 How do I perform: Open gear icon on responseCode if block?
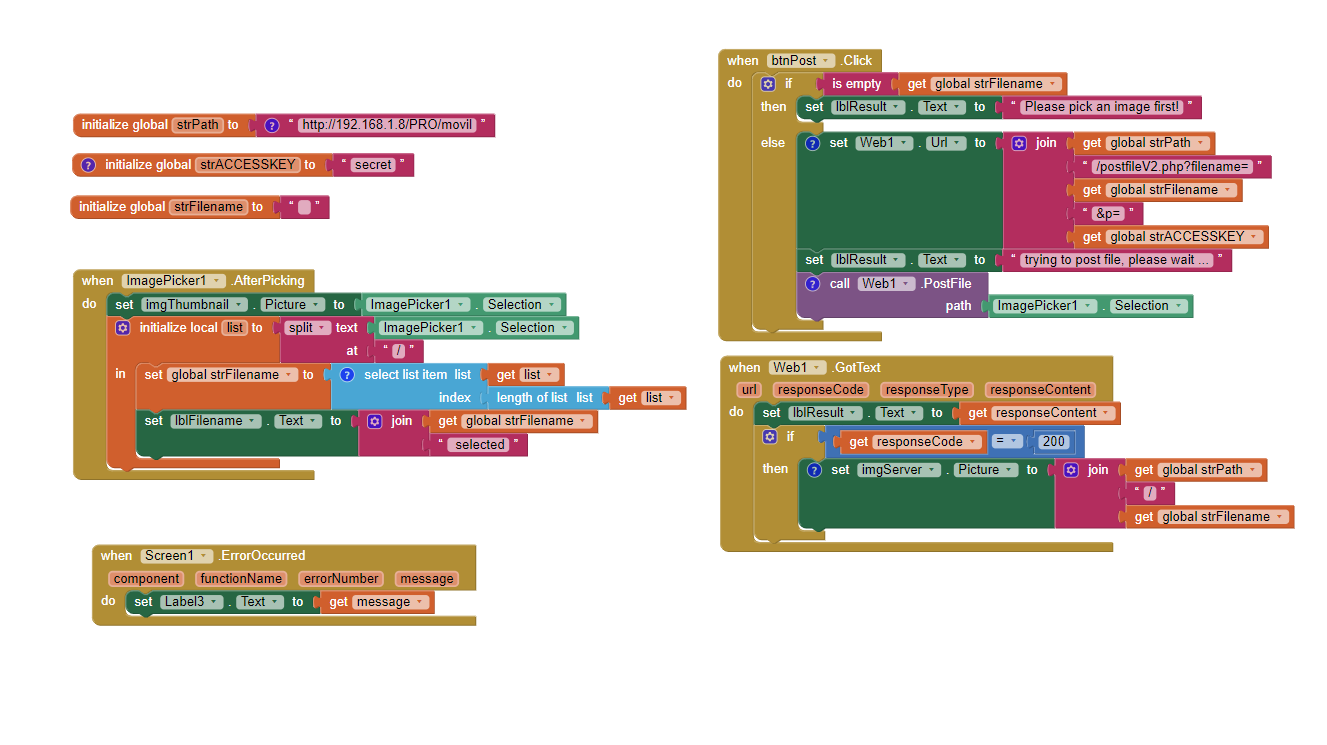tap(770, 437)
